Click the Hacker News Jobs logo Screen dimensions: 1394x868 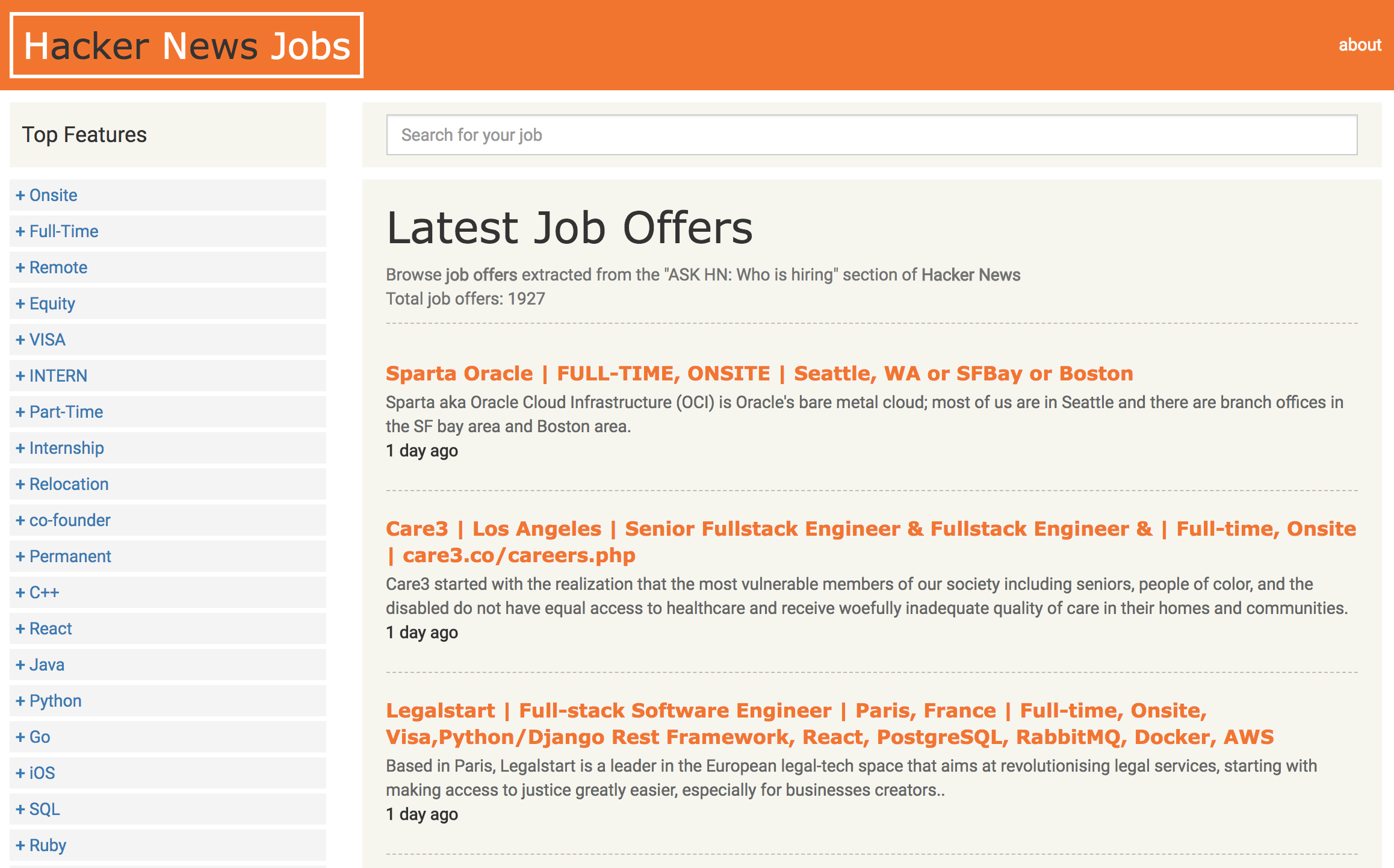[x=187, y=45]
